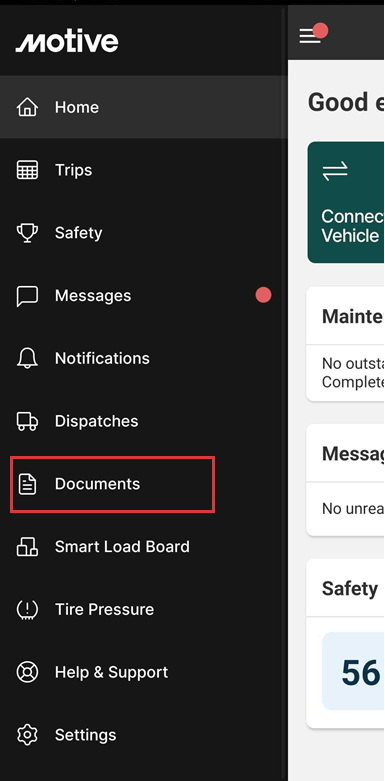Click the Trips calendar grid icon
This screenshot has height=781, width=385.
(x=27, y=170)
